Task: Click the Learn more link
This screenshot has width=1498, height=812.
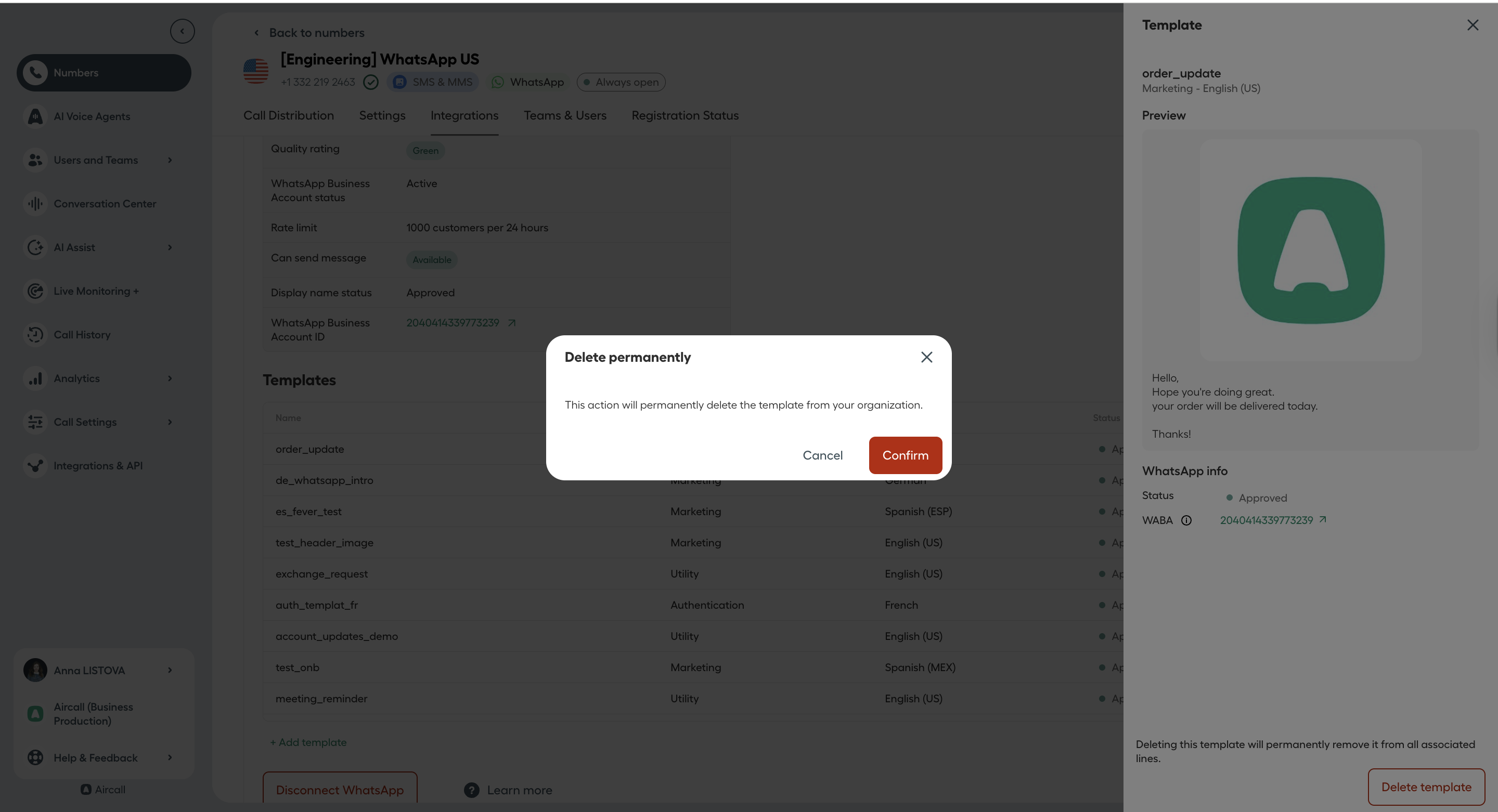Action: point(519,790)
